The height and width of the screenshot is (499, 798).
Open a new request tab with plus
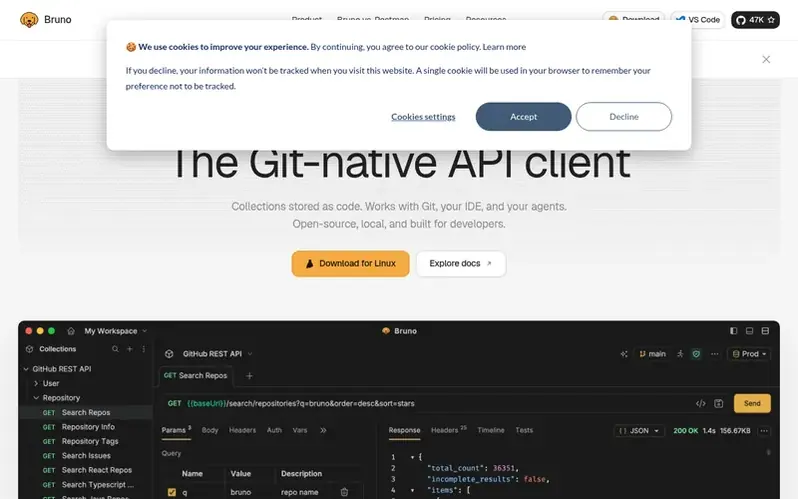[249, 376]
